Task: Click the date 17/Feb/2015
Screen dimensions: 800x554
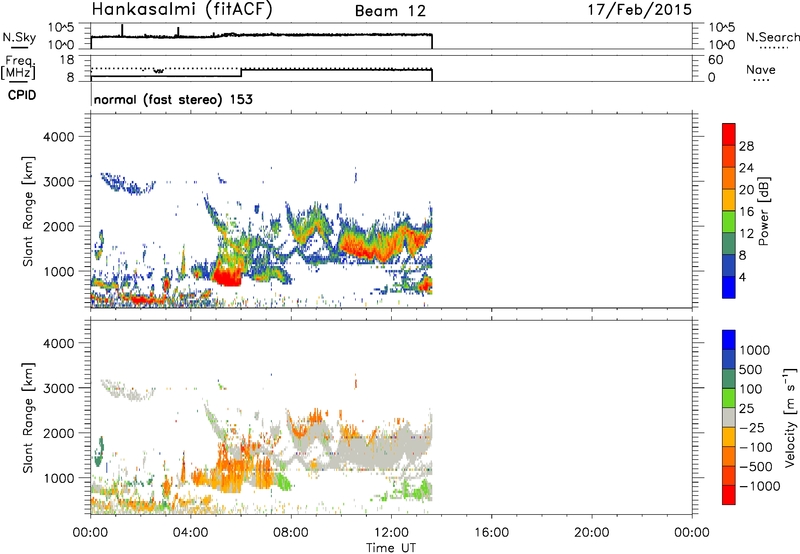Action: 640,10
